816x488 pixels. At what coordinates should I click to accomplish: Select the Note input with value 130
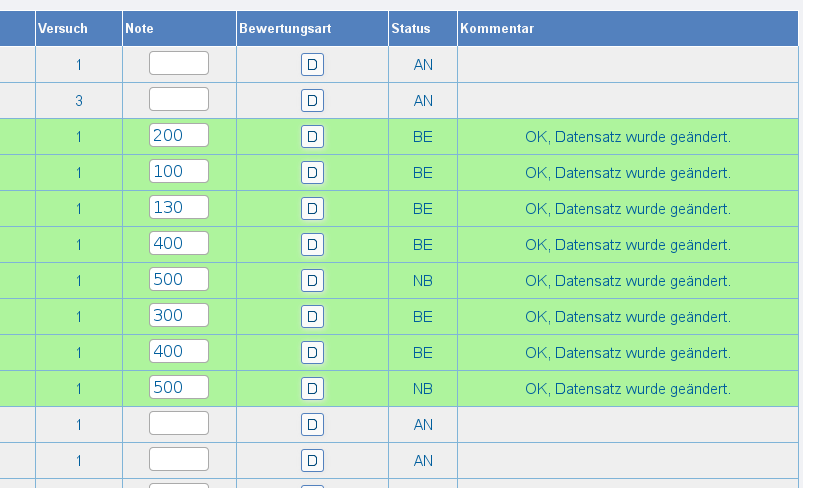(x=179, y=208)
